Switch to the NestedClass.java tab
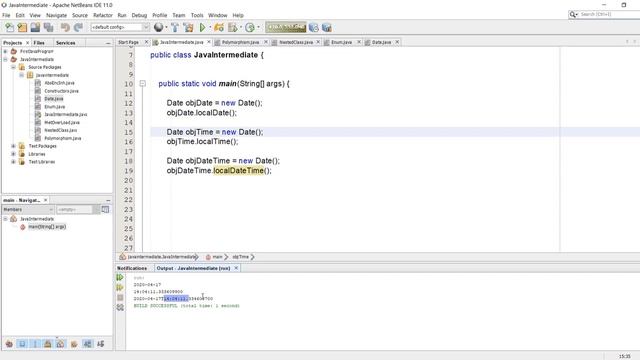The width and height of the screenshot is (640, 360). pyautogui.click(x=296, y=42)
